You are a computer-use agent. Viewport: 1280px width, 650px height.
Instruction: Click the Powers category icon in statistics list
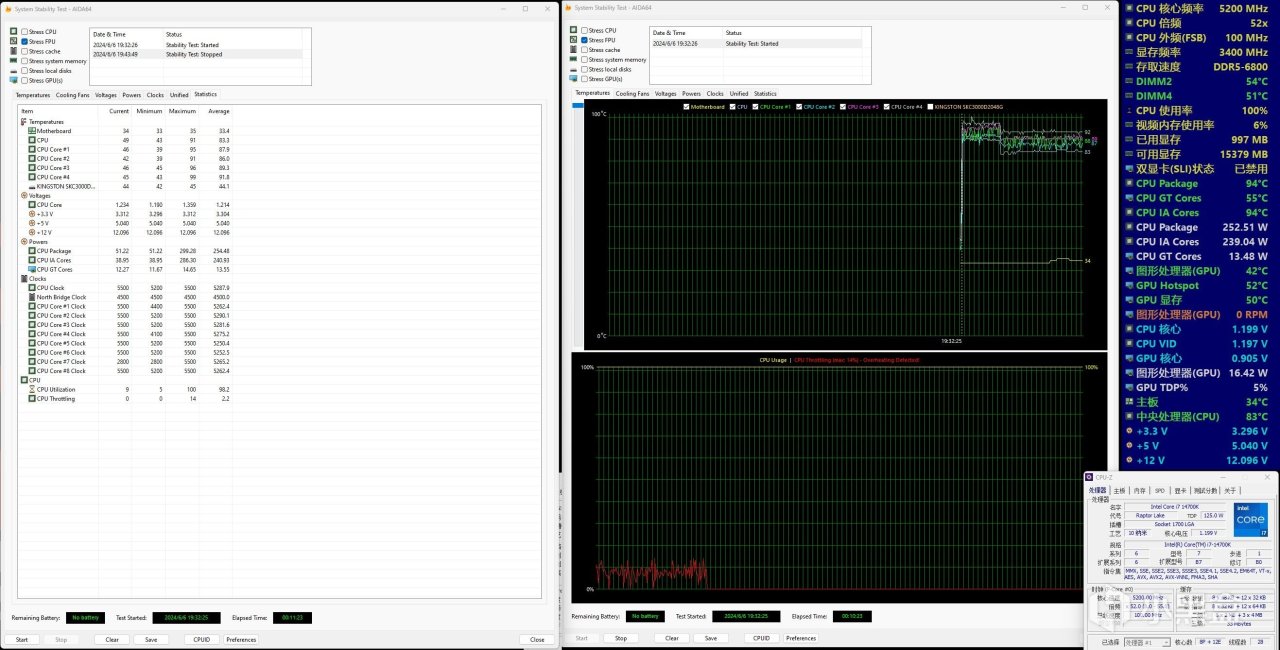(25, 242)
